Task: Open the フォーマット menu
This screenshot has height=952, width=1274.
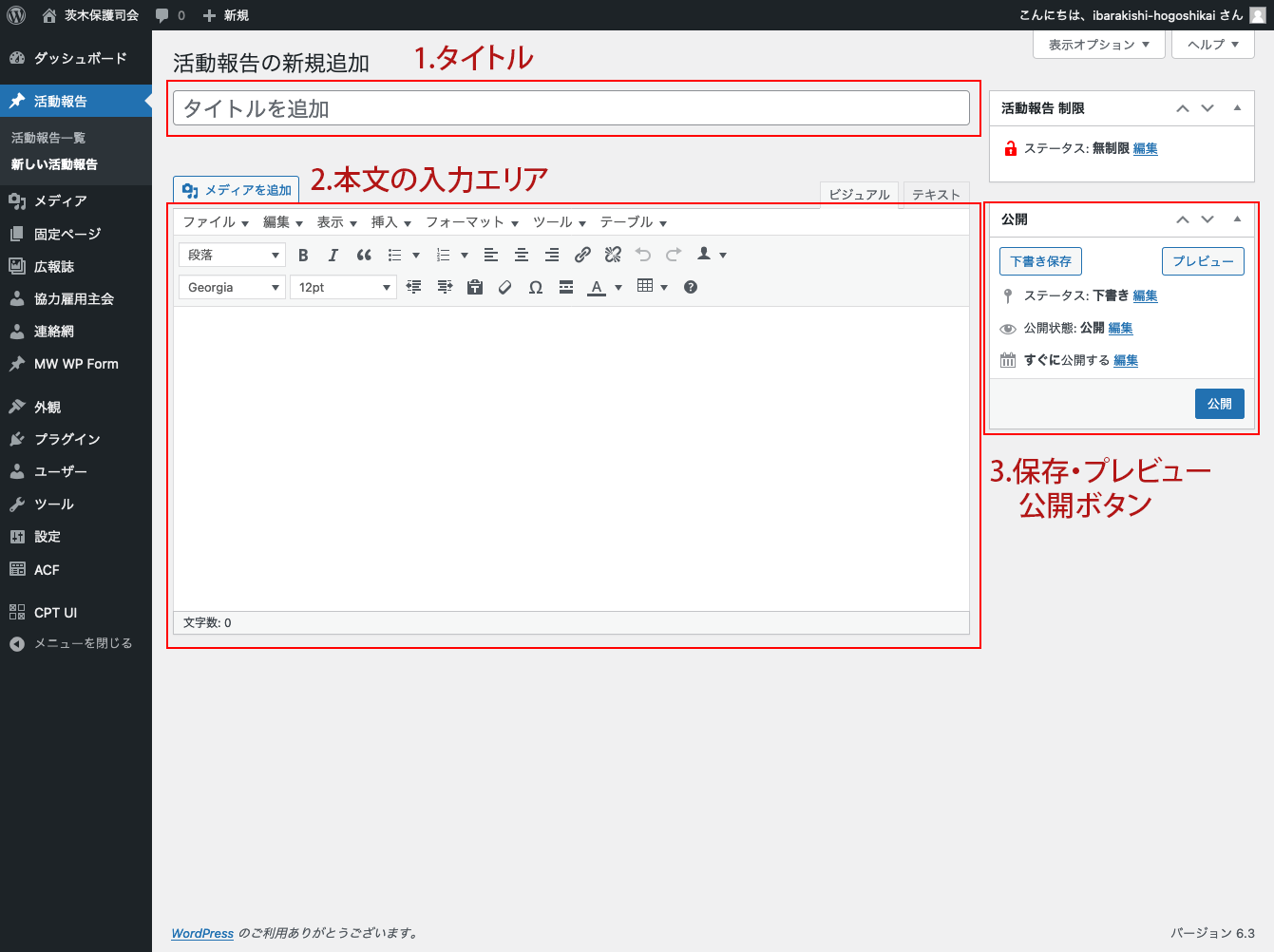Action: [471, 222]
